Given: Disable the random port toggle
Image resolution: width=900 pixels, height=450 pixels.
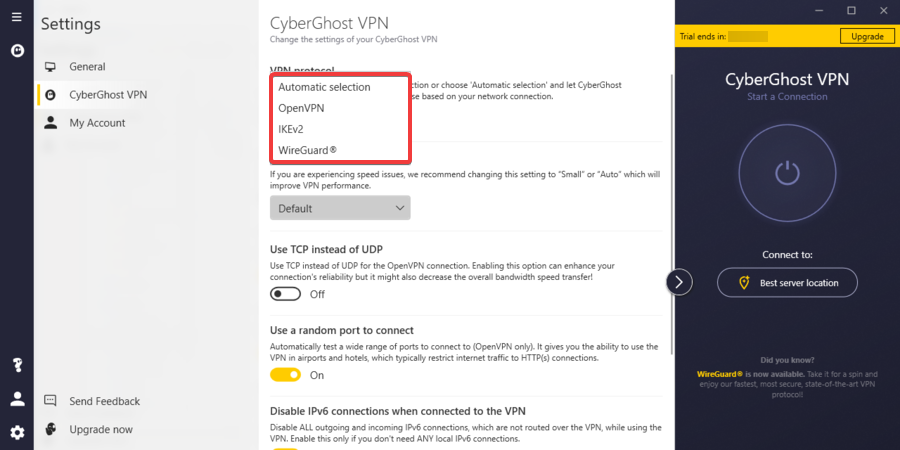Looking at the screenshot, I should pyautogui.click(x=285, y=375).
